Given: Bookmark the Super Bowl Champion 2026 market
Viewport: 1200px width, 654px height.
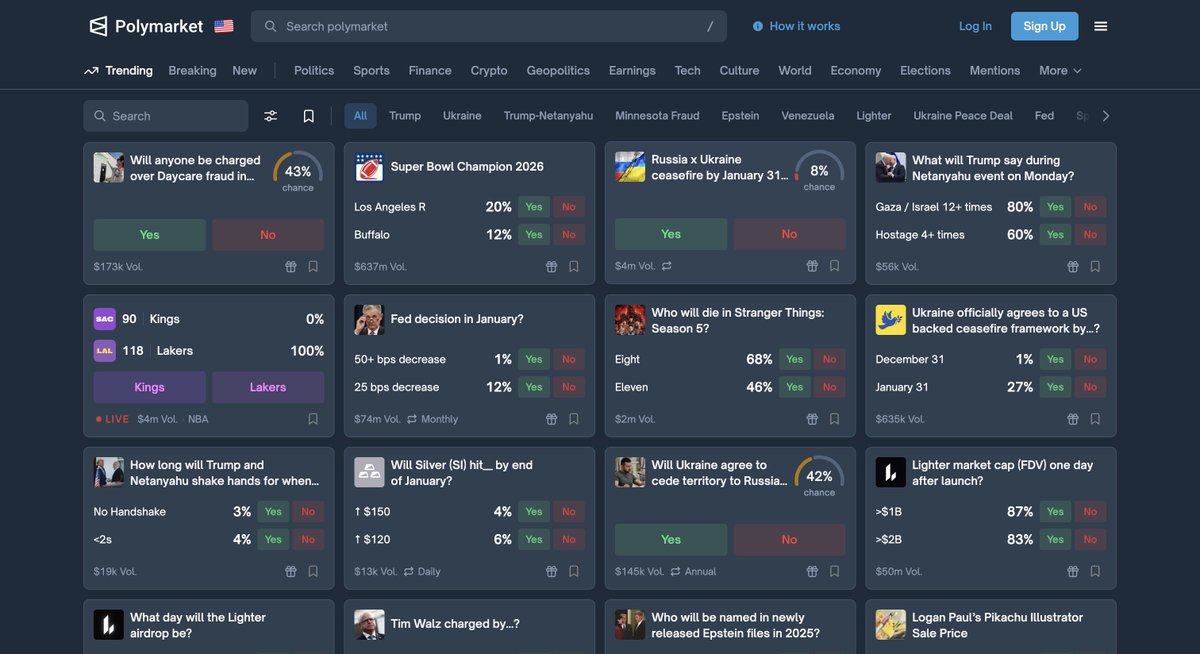Looking at the screenshot, I should [x=574, y=267].
